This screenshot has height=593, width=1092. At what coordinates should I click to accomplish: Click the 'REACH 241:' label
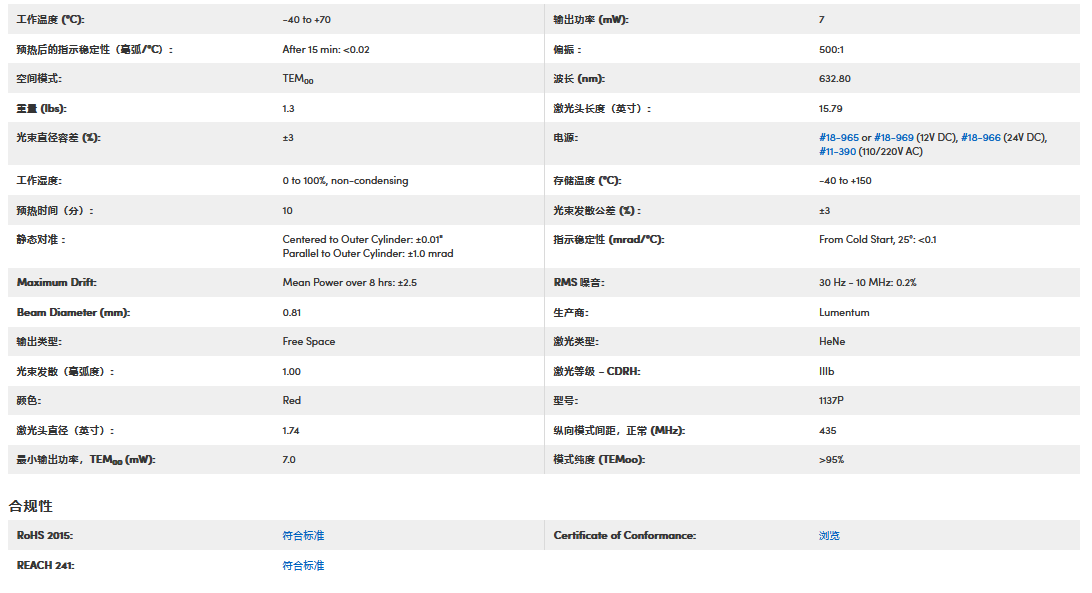(45, 566)
